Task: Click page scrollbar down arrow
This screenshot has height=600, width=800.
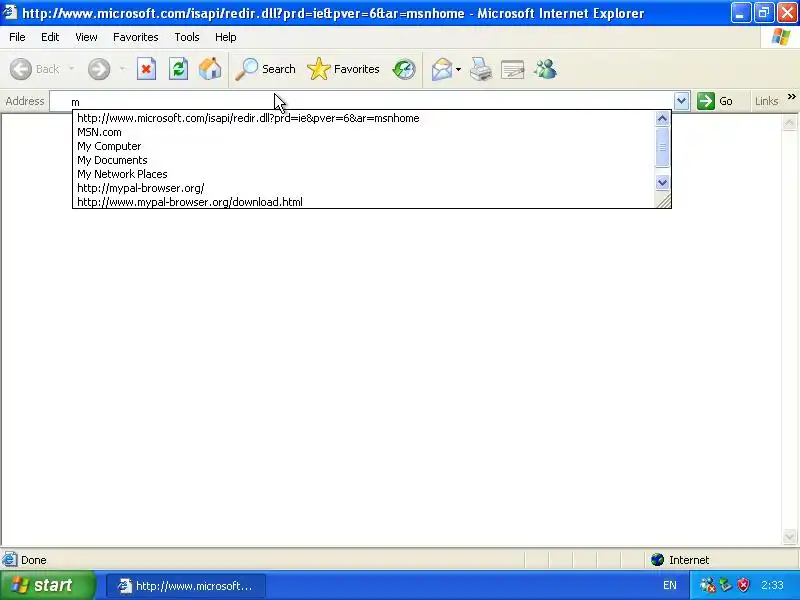Action: [789, 536]
